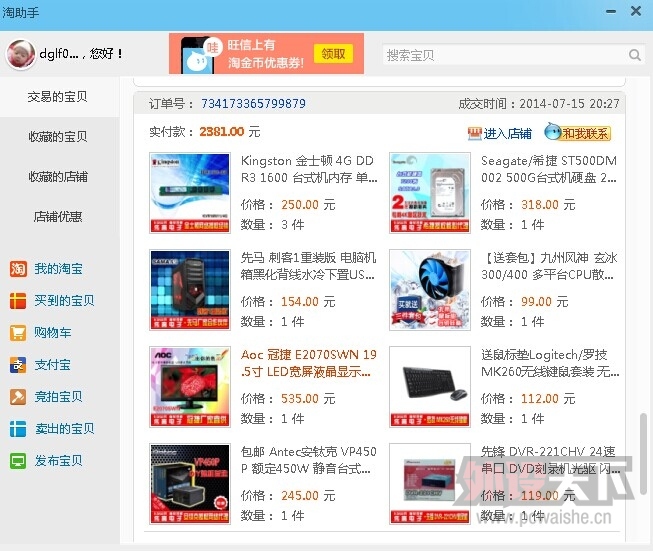Click 九州风神 玄冰 300/400 title
Viewport: 653px width, 551px height.
(549, 266)
